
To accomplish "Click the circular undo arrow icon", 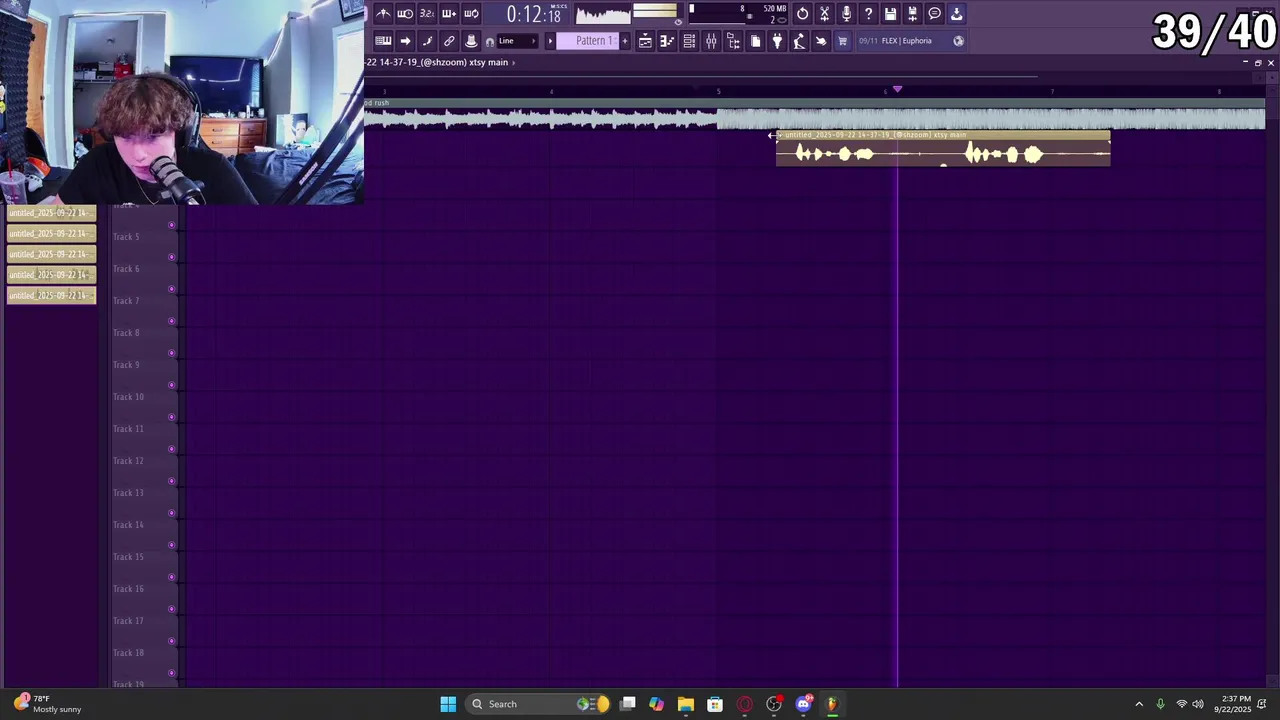I will coord(802,13).
